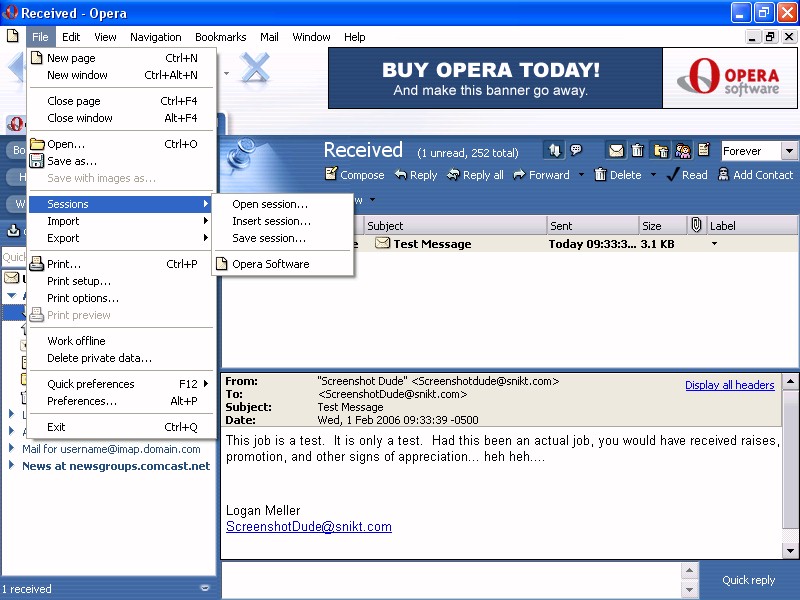Sort by the Subject column header

455,226
